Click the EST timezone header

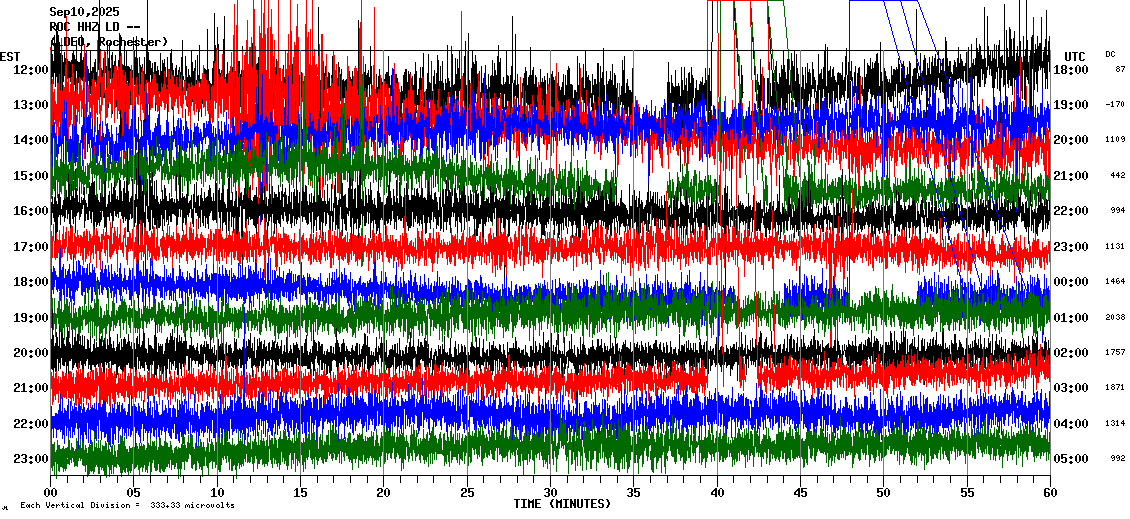[x=10, y=56]
